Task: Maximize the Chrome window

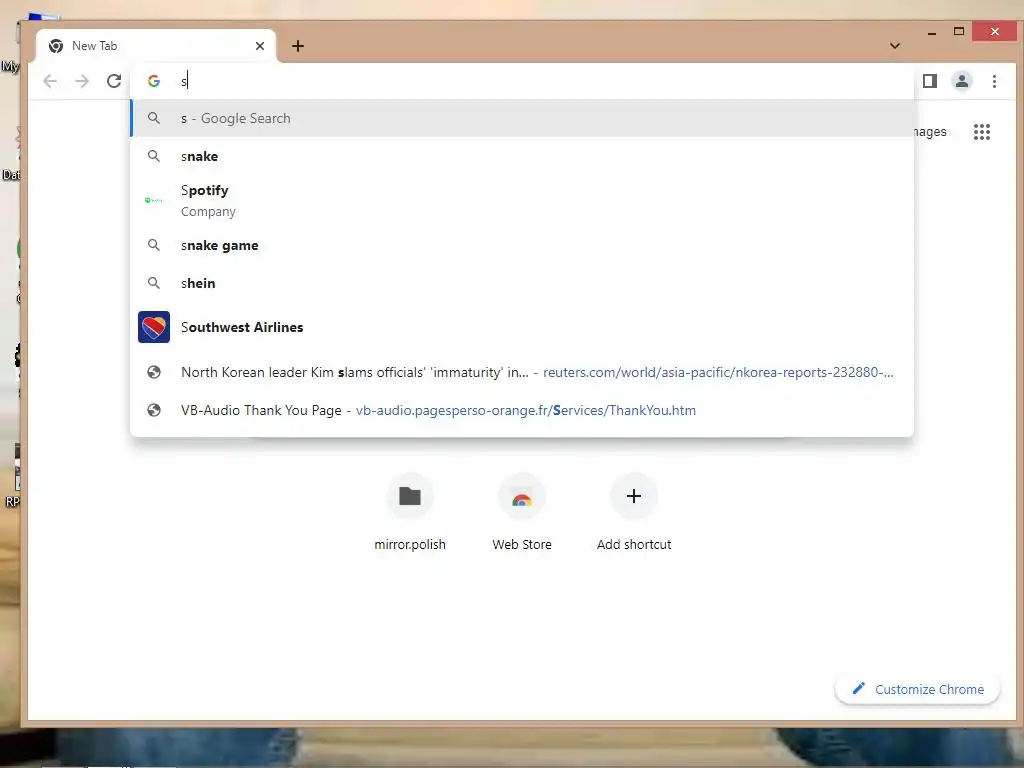Action: [959, 31]
